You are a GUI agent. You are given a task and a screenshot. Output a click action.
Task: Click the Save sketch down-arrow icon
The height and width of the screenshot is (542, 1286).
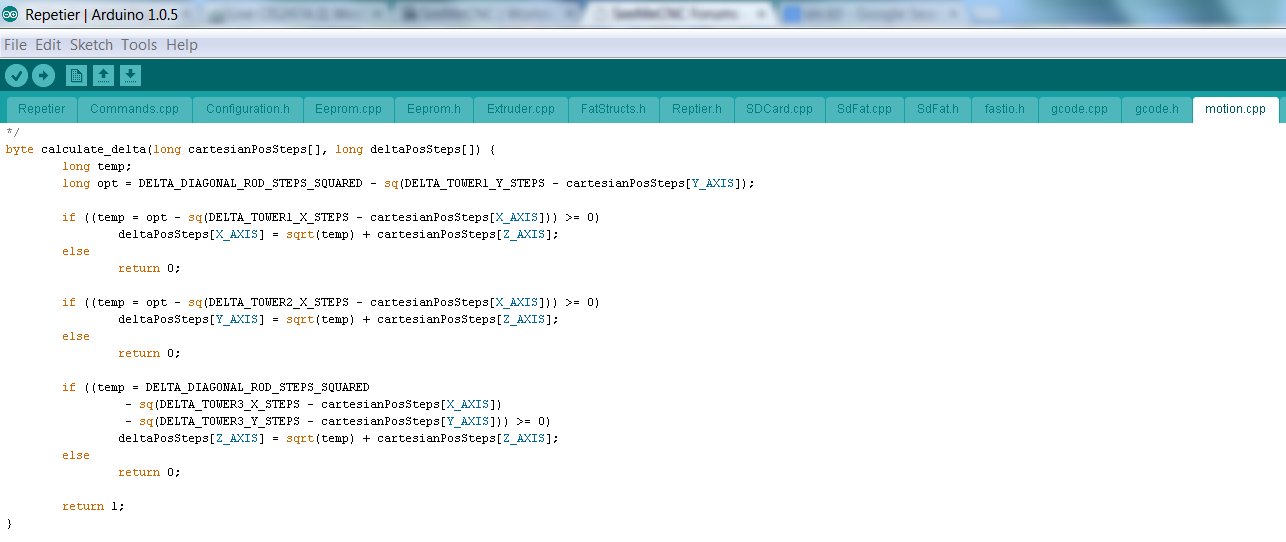click(x=130, y=76)
